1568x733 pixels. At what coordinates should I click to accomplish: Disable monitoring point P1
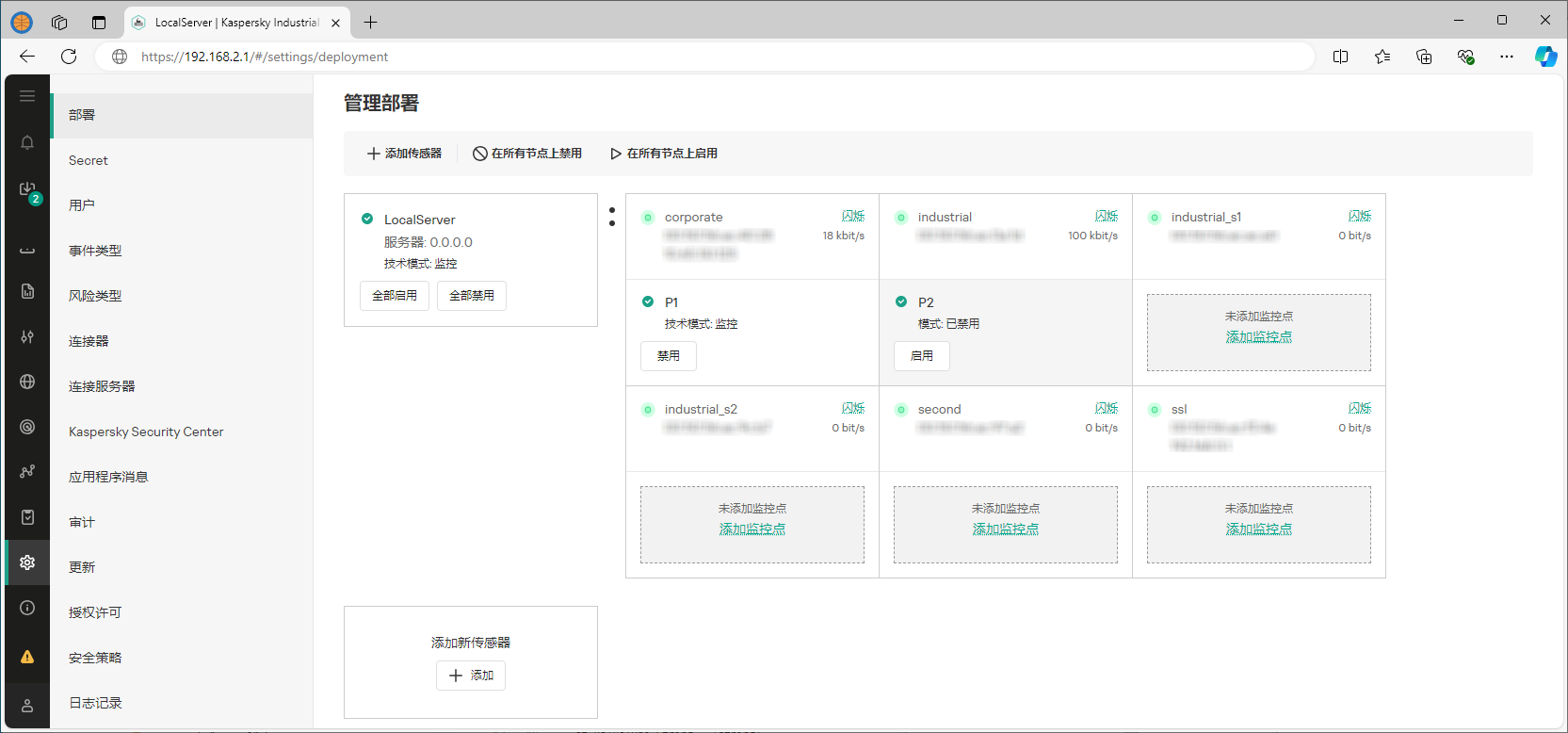click(x=669, y=356)
